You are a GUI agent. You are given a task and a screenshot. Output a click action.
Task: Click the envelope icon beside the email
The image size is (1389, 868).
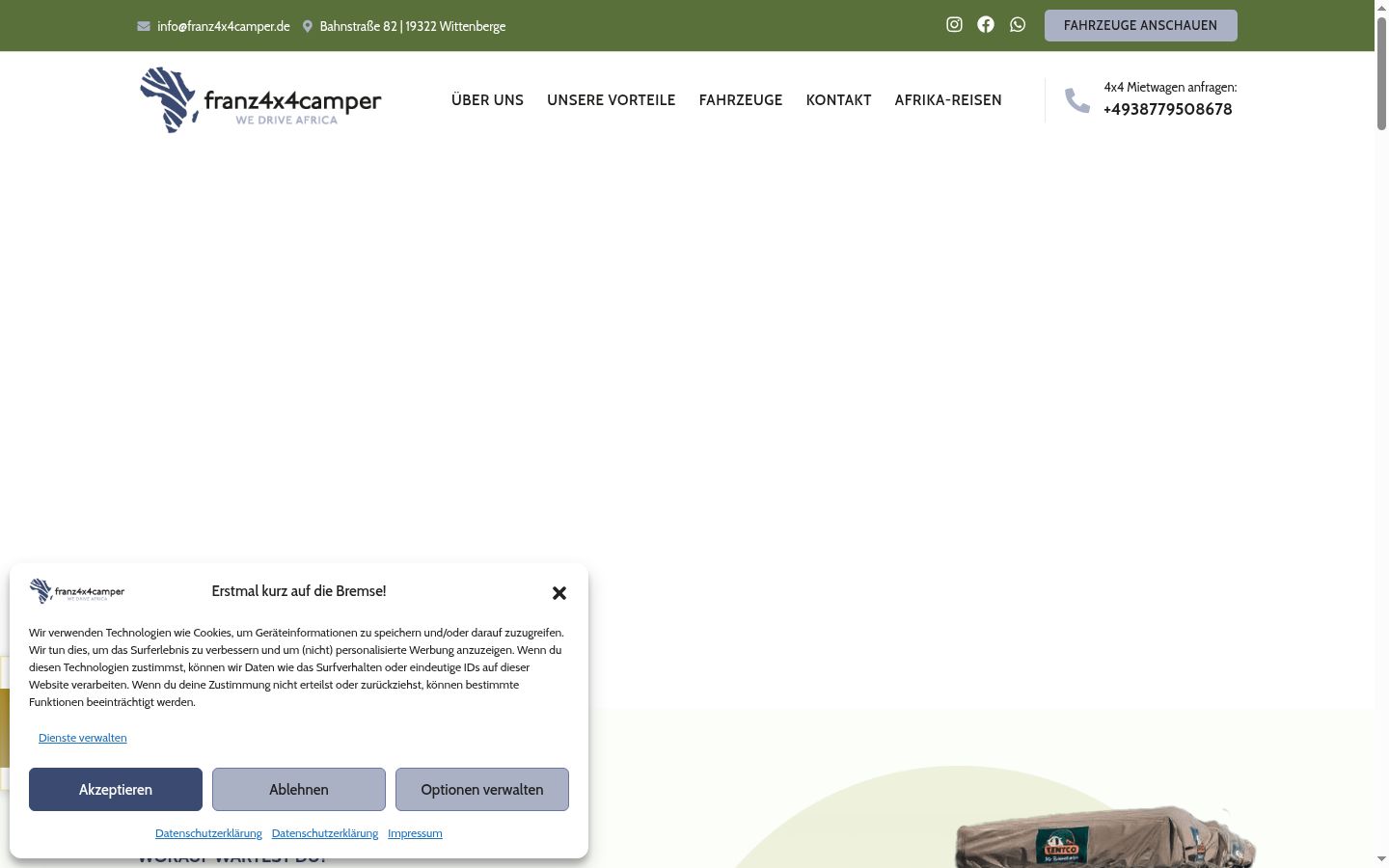pyautogui.click(x=144, y=26)
